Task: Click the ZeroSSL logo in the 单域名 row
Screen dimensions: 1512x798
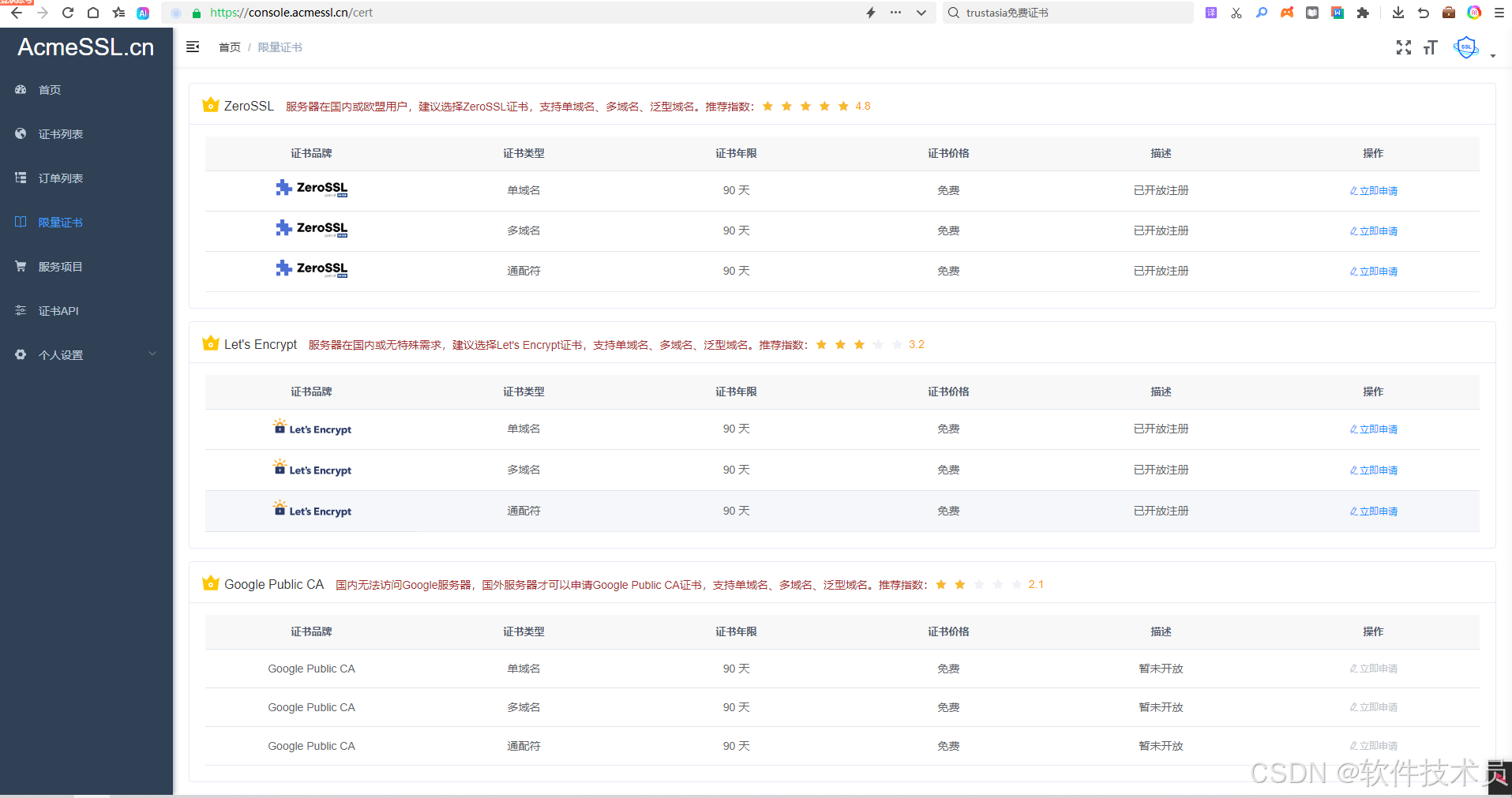Action: pyautogui.click(x=312, y=188)
